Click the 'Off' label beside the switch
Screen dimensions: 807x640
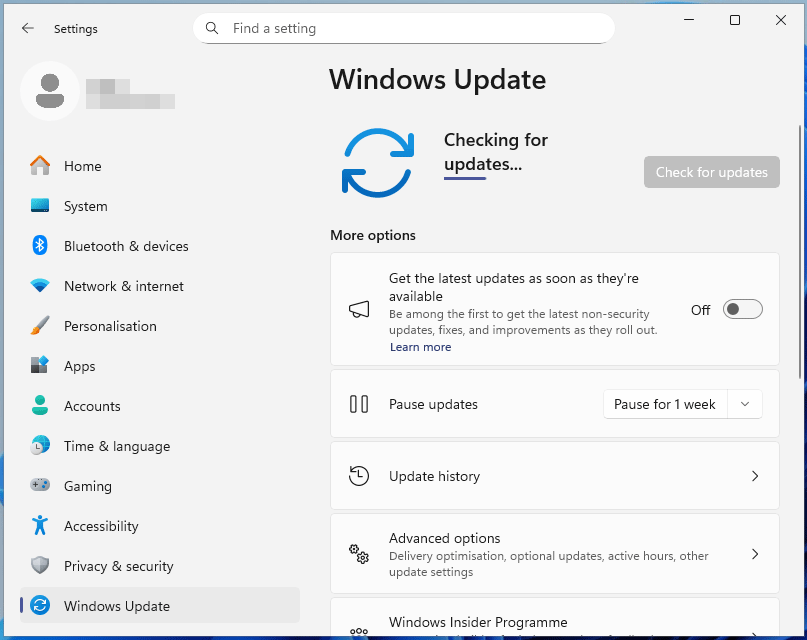tap(700, 310)
